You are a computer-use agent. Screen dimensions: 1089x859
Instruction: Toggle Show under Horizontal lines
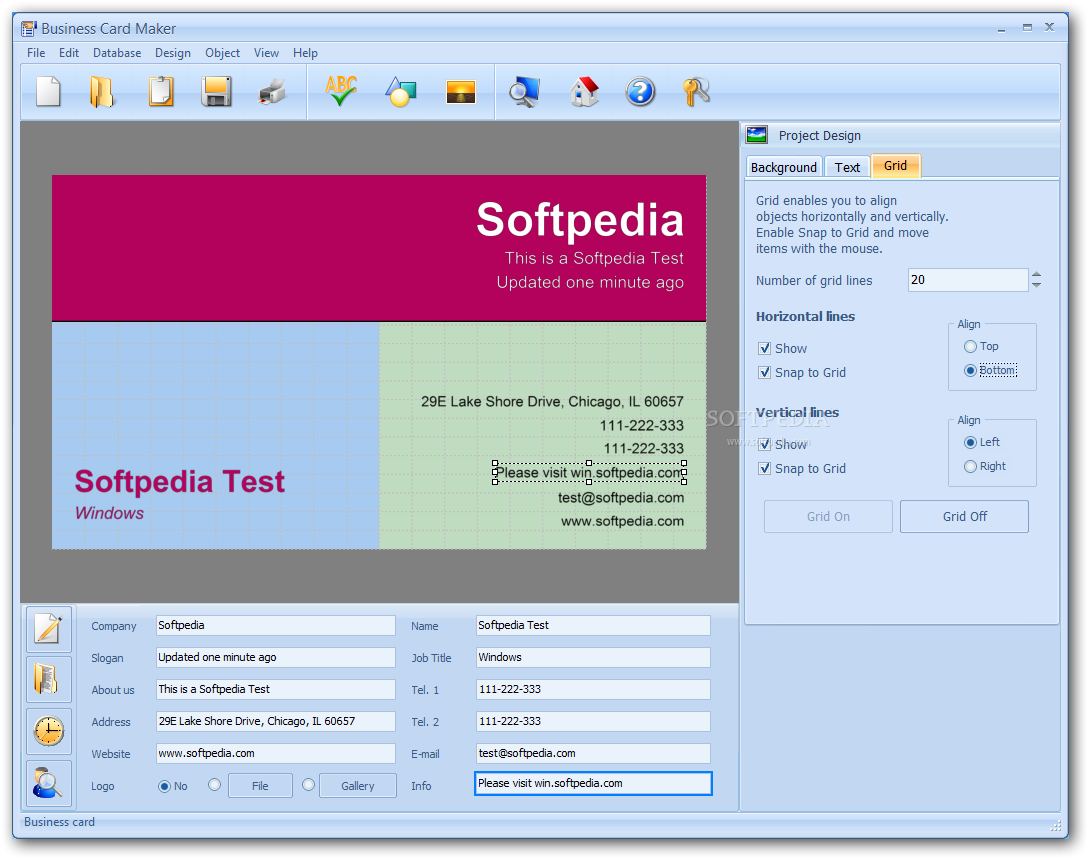(765, 348)
